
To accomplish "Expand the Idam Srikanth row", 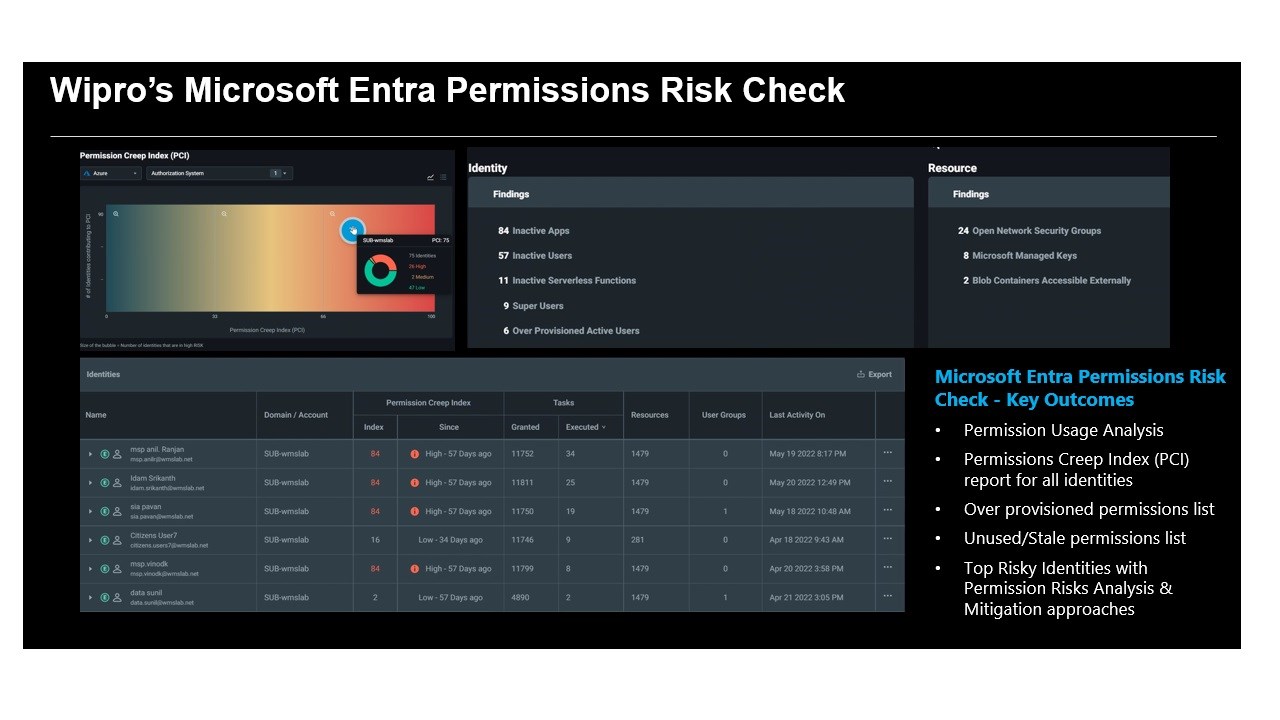I will (91, 483).
